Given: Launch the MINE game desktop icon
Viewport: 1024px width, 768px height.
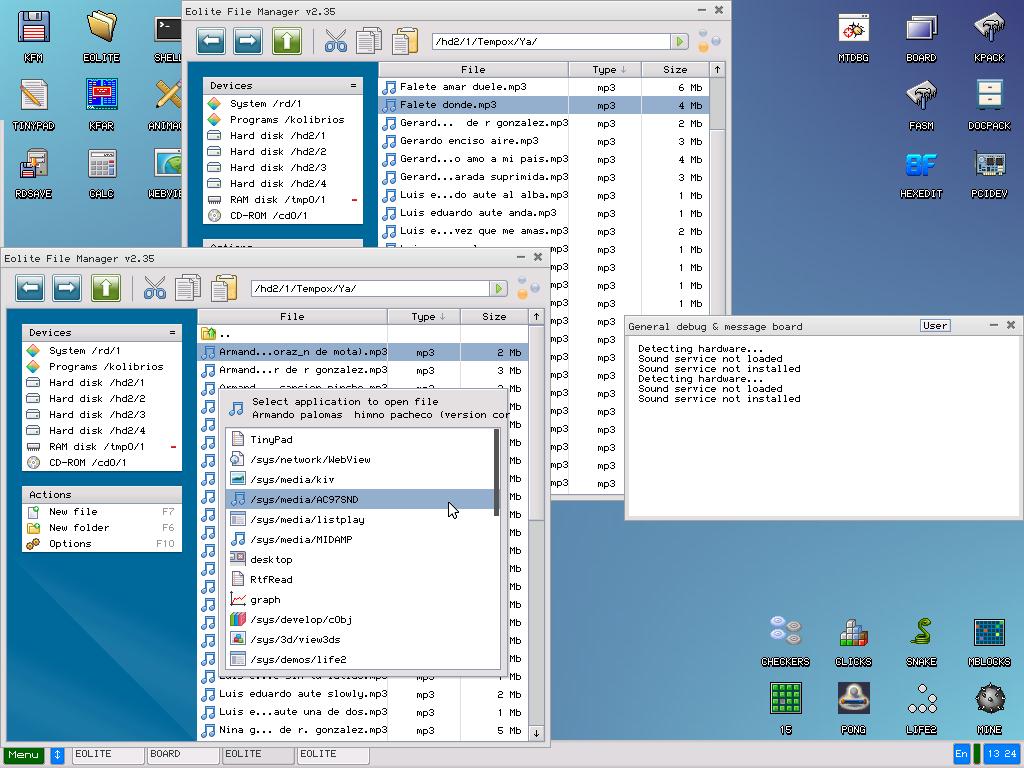Looking at the screenshot, I should tap(988, 708).
